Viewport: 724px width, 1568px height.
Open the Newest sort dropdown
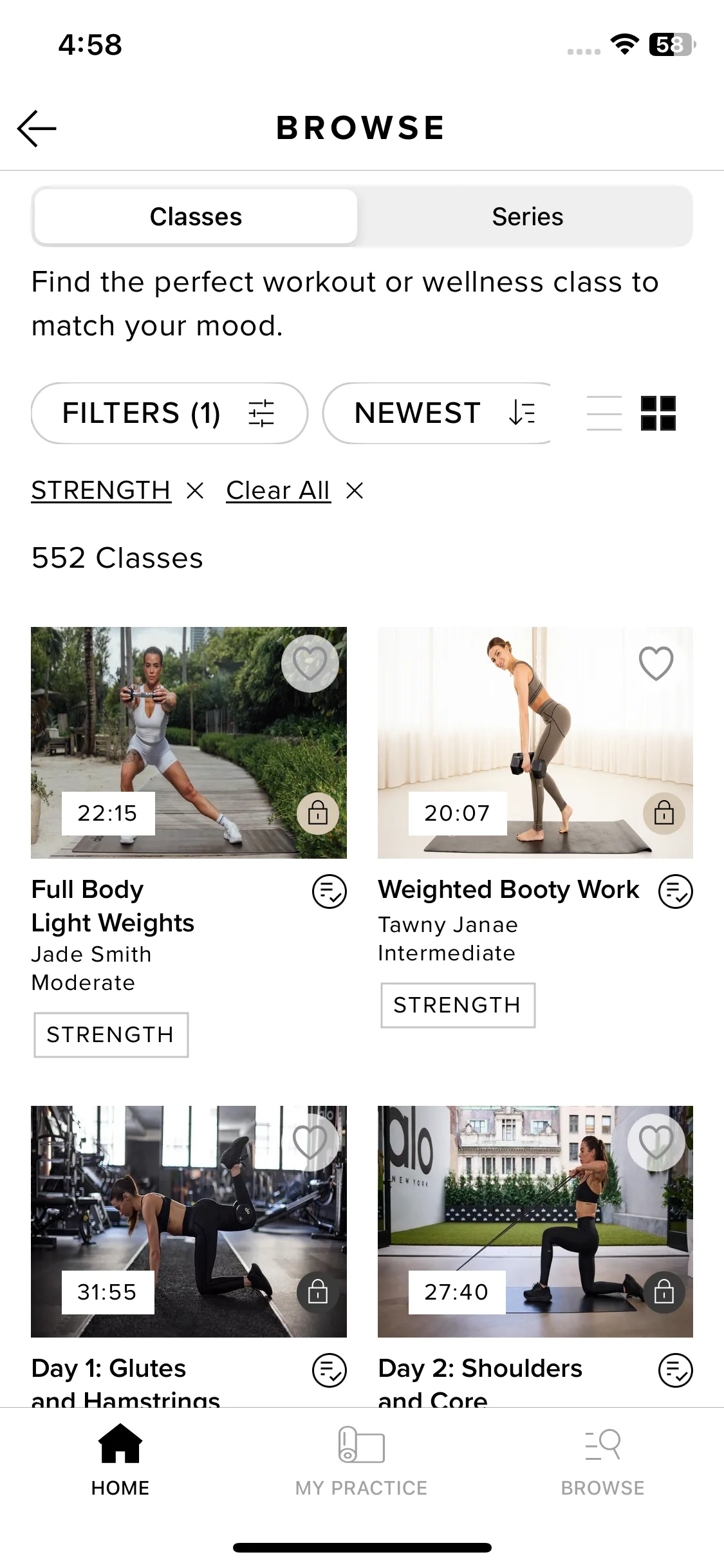tap(438, 413)
